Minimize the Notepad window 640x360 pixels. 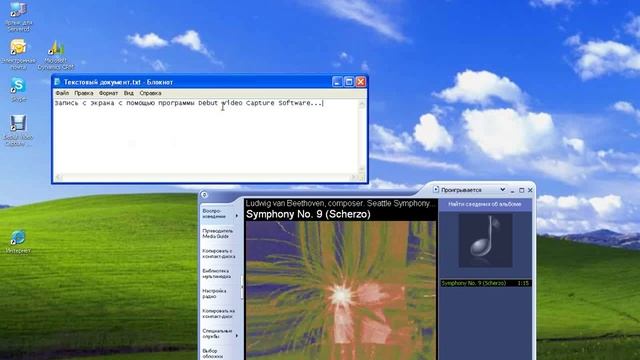tap(337, 82)
